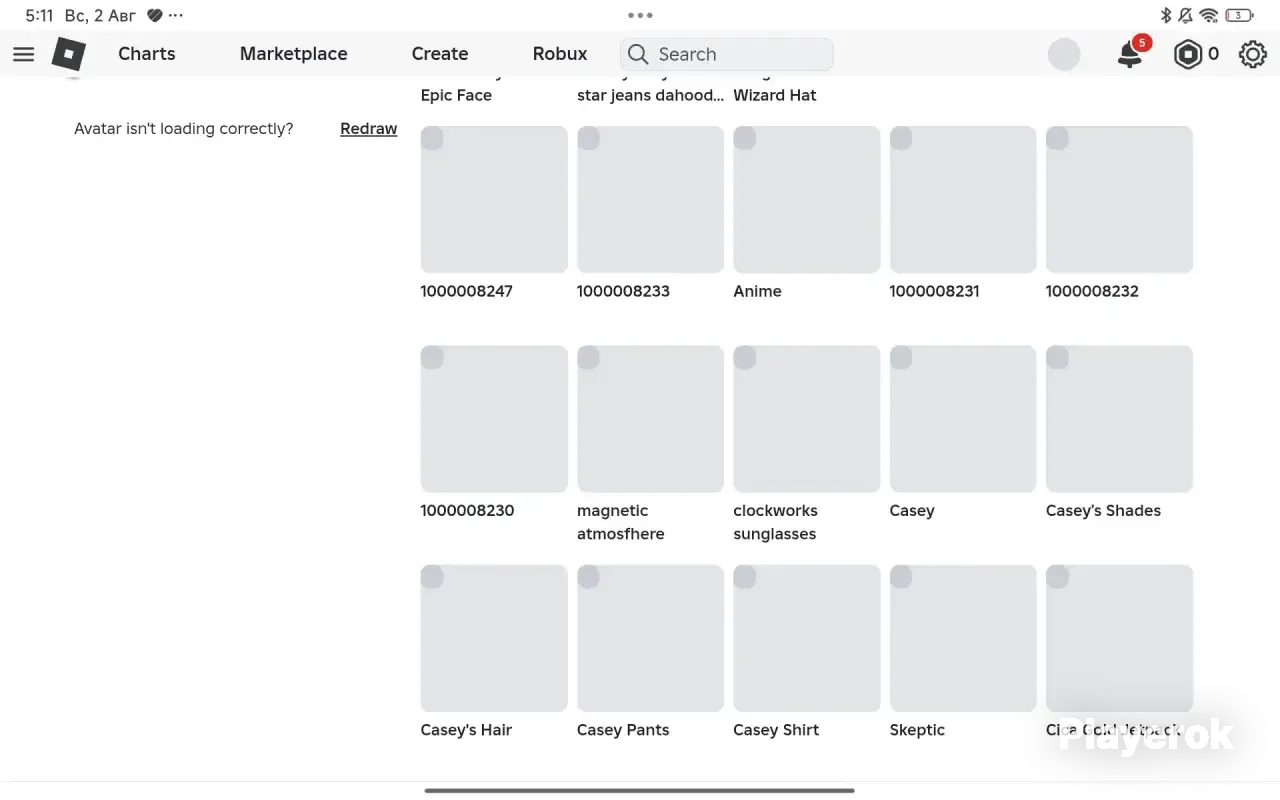Open the 1000008247 item thumbnail
1280x800 pixels.
pyautogui.click(x=494, y=199)
